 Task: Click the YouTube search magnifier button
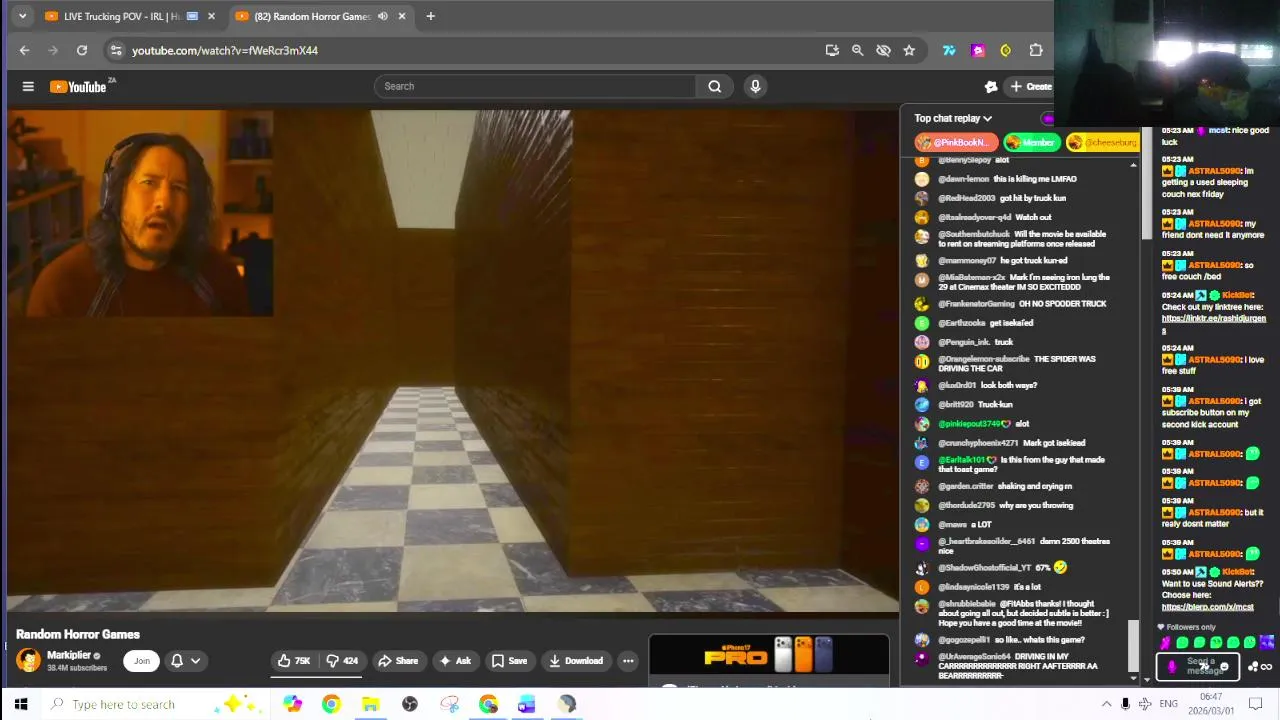tap(714, 86)
